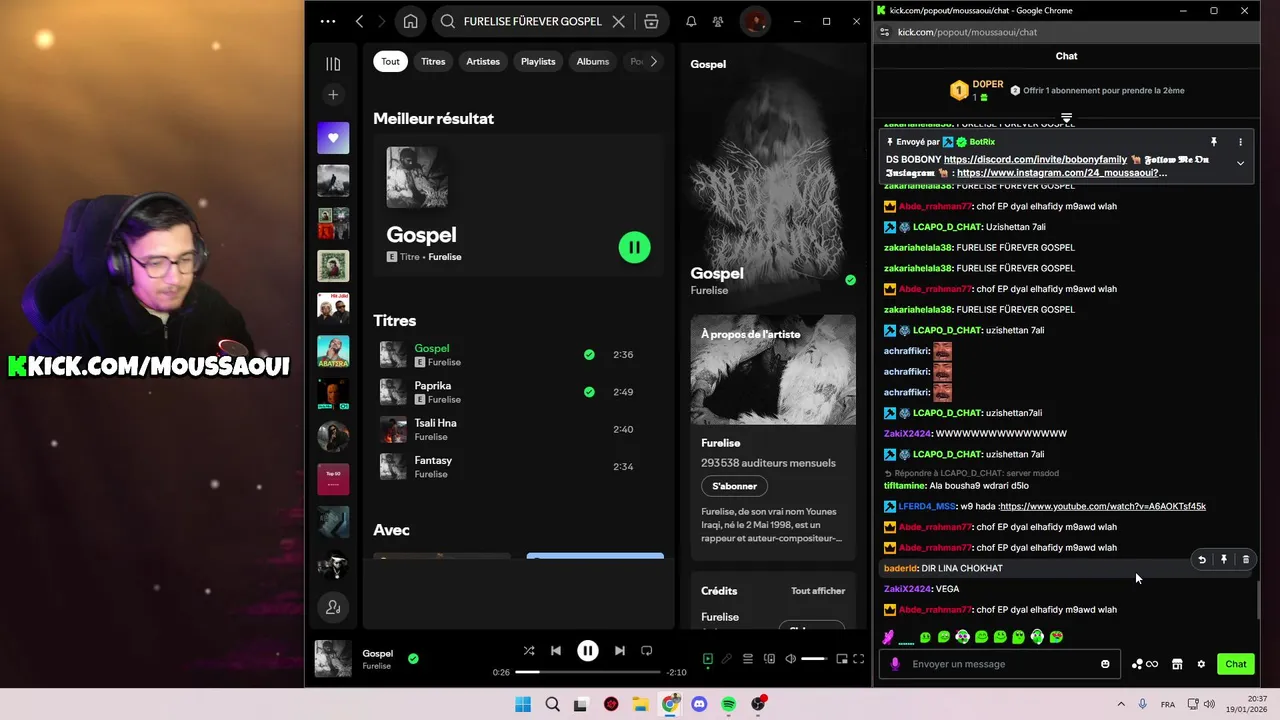This screenshot has height=720, width=1280.
Task: Seek within the song progress bar
Action: (588, 672)
